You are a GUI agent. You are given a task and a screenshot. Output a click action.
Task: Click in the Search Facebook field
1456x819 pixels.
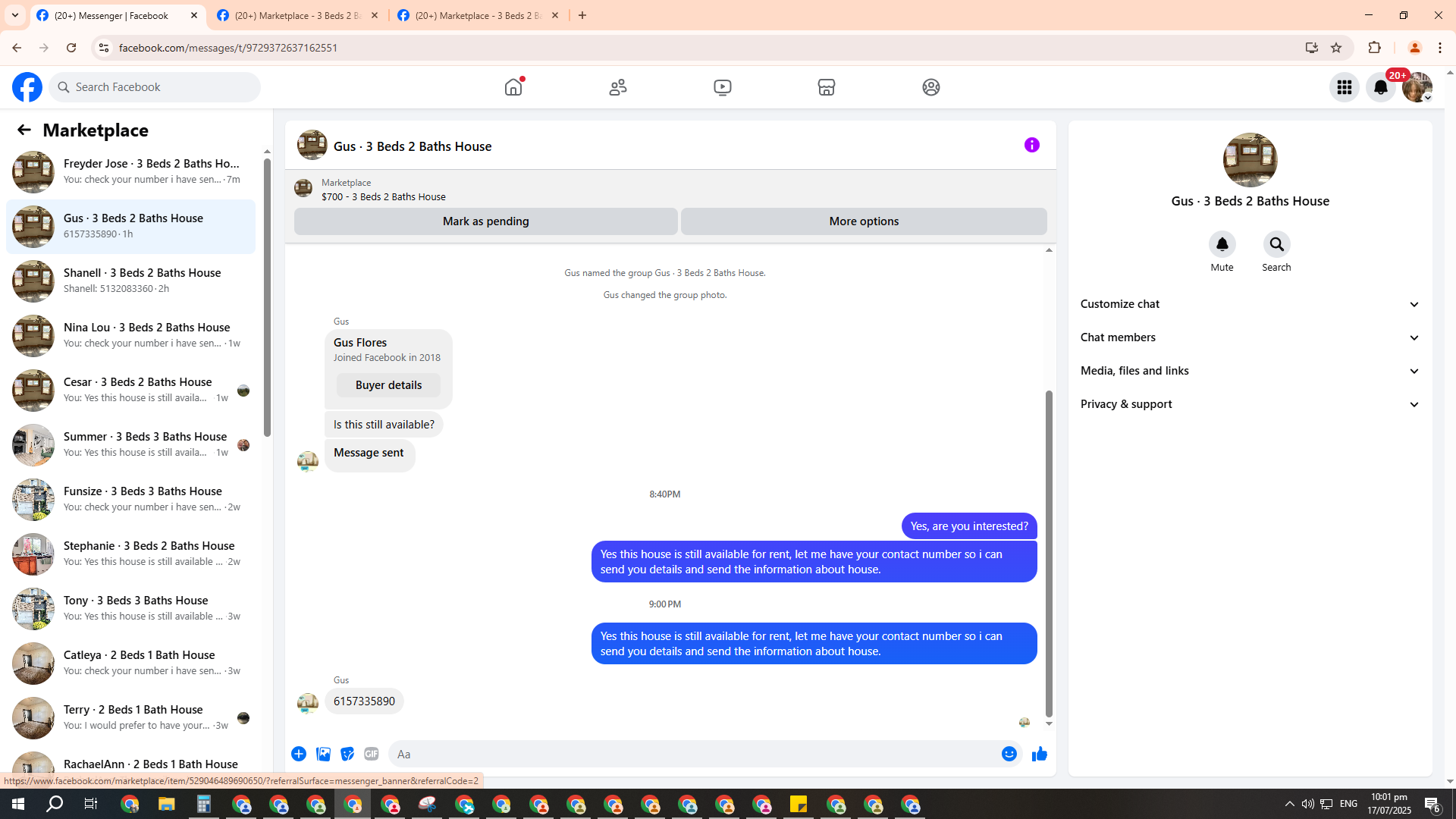click(155, 87)
